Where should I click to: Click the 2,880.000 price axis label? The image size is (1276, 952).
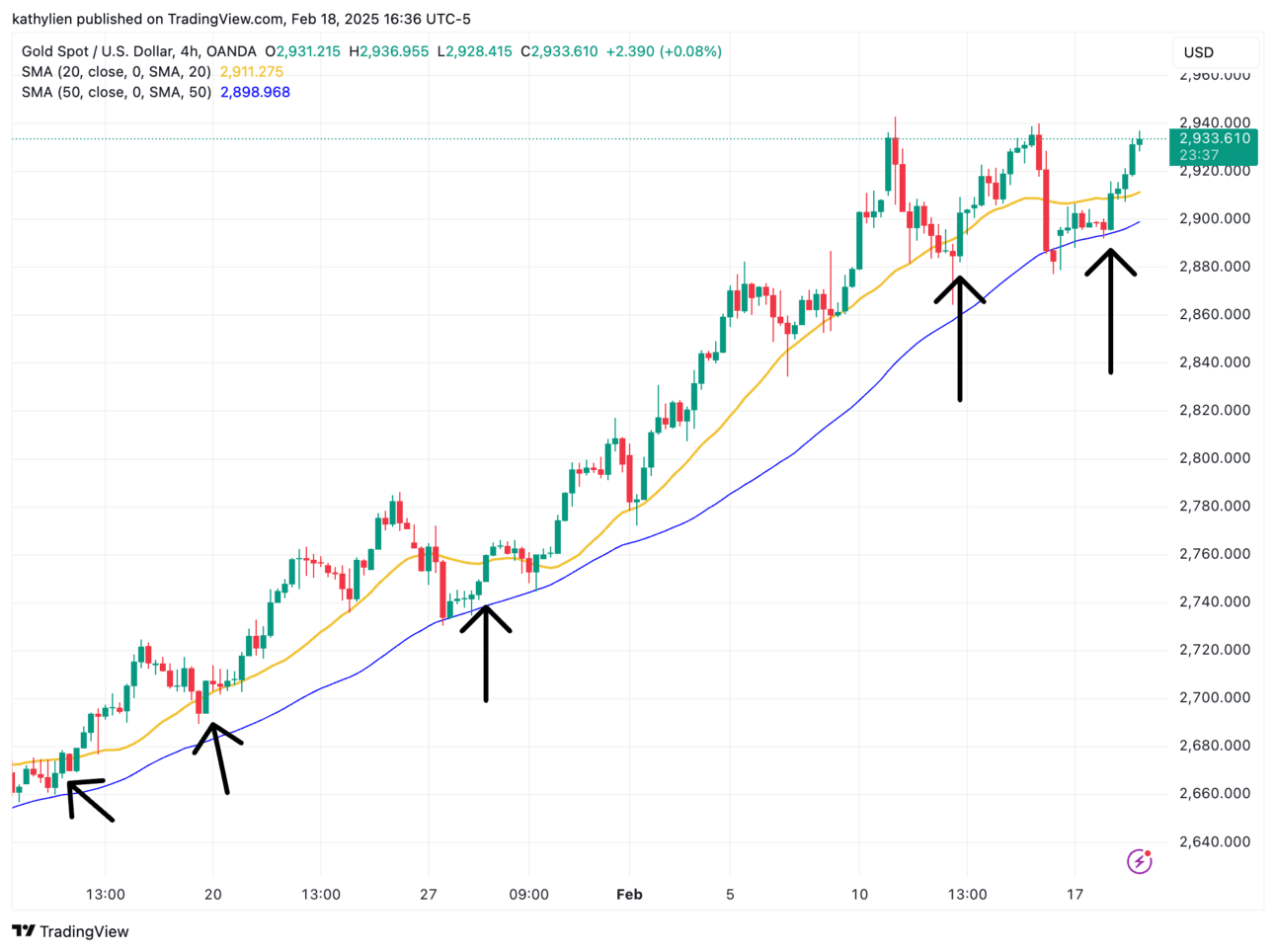[x=1215, y=267]
